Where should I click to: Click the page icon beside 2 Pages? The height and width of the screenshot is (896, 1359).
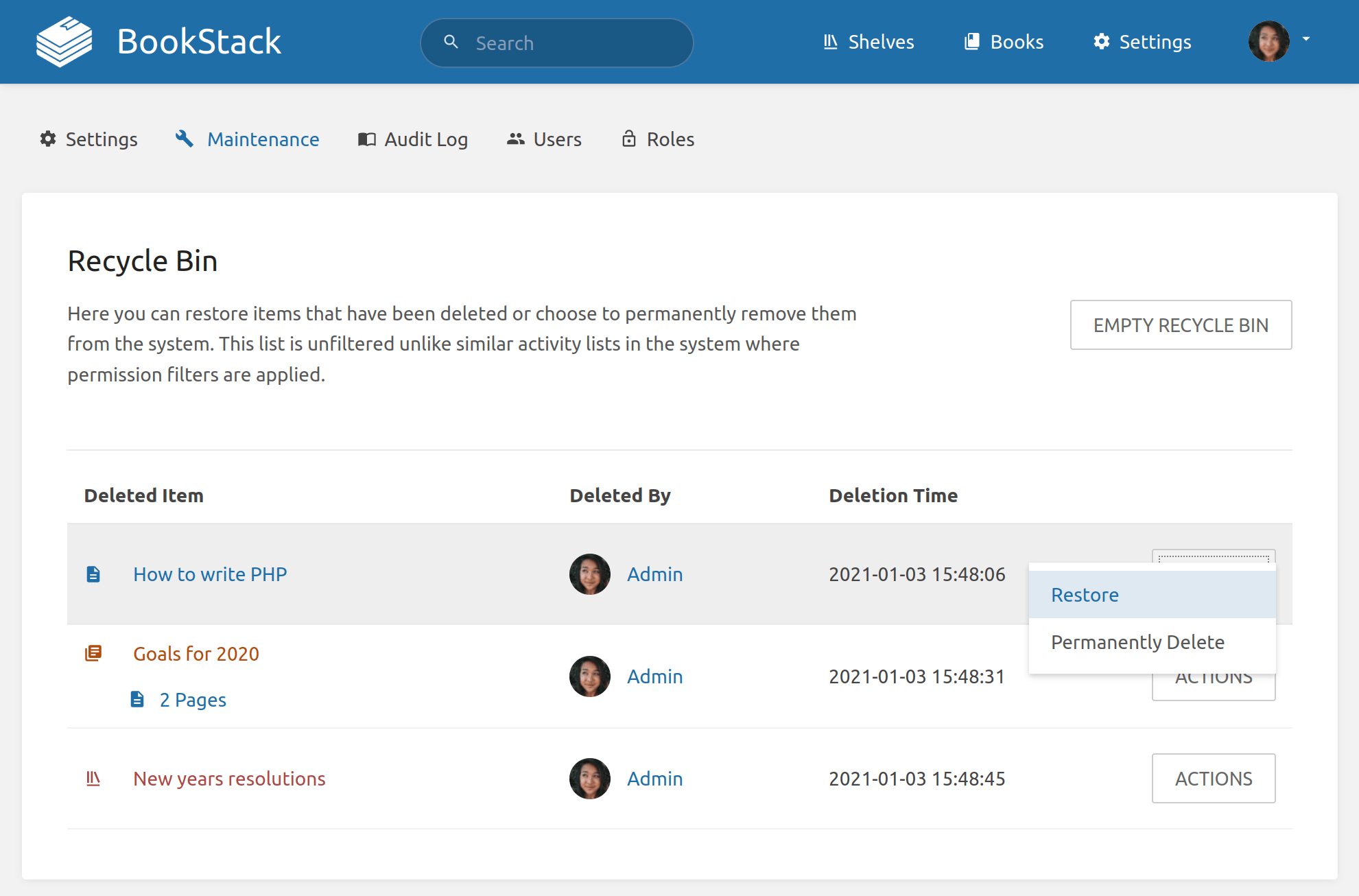(137, 699)
